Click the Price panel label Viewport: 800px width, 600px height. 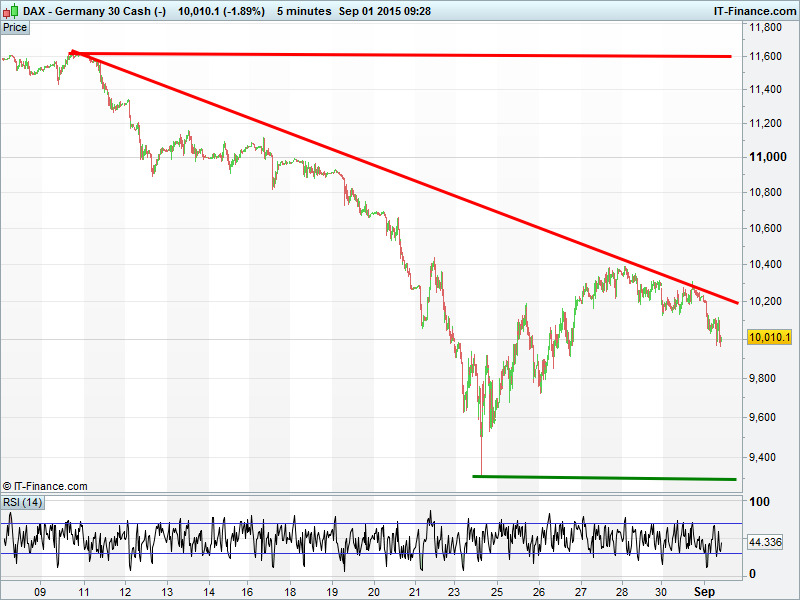pyautogui.click(x=15, y=27)
